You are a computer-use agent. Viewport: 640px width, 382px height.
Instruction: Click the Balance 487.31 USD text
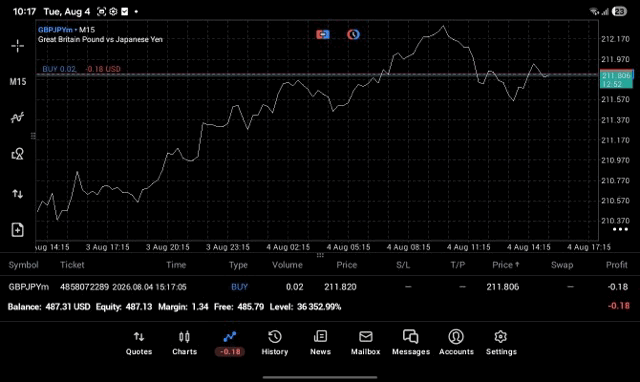[x=49, y=307]
